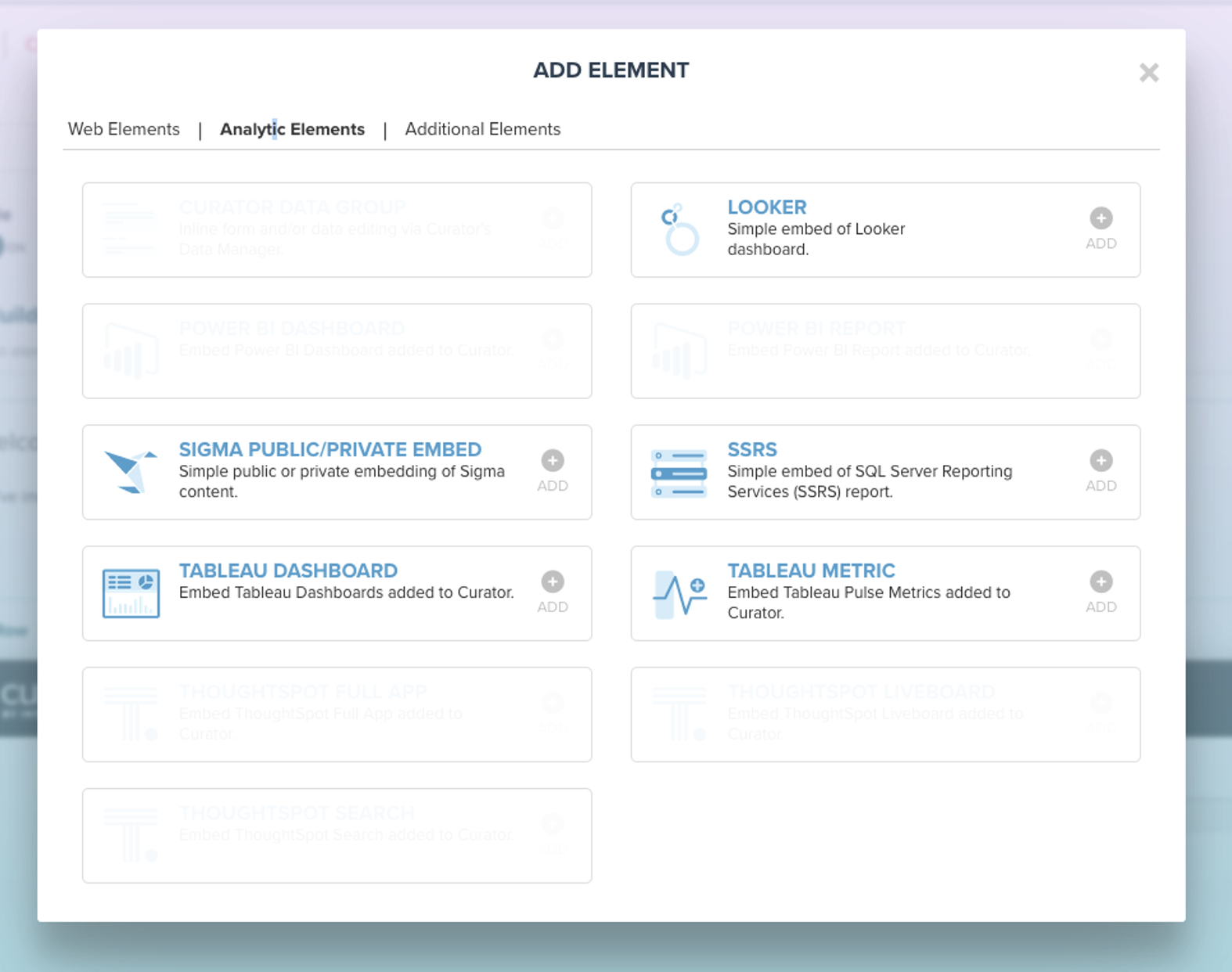Viewport: 1232px width, 972px height.
Task: Click the disabled Power BI Dashboard icon
Action: pyautogui.click(x=131, y=350)
